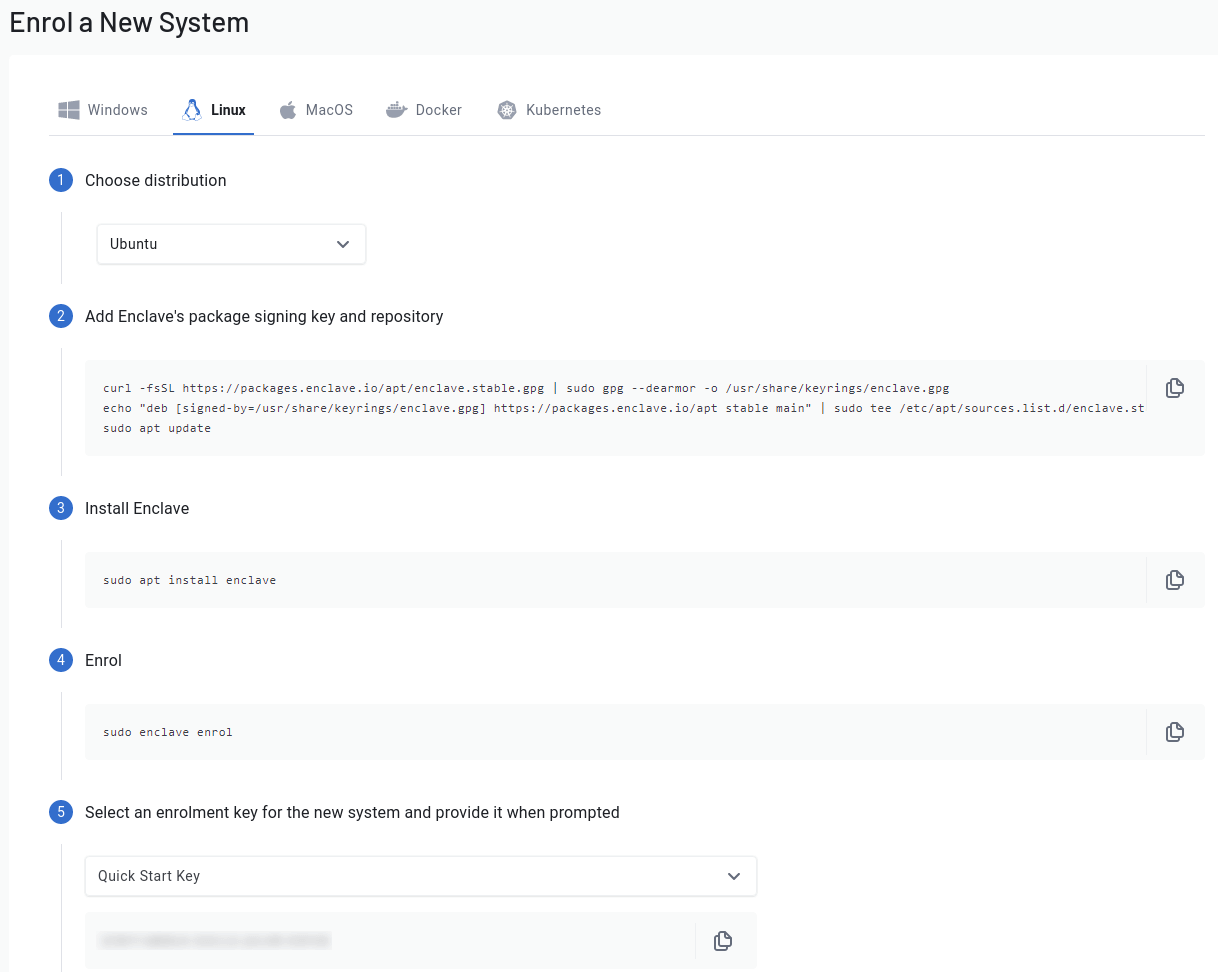The image size is (1218, 972).
Task: Click the curl -fsSL command line
Action: 526,388
